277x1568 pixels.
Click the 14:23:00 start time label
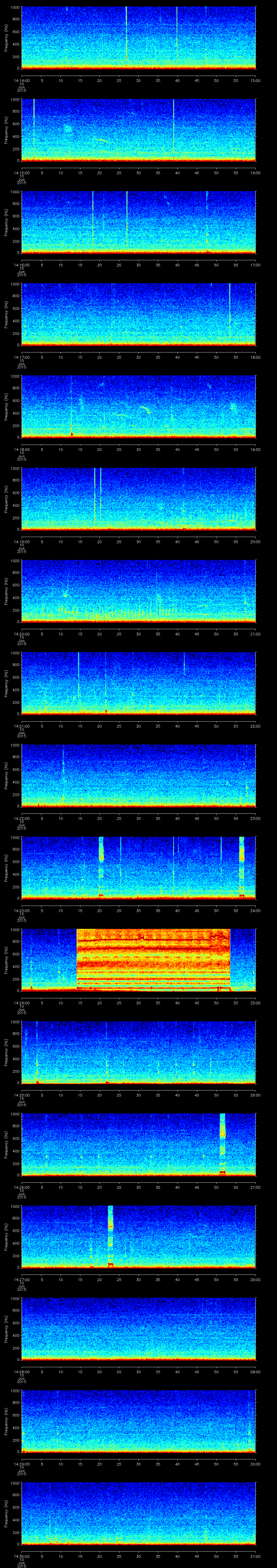click(x=21, y=910)
